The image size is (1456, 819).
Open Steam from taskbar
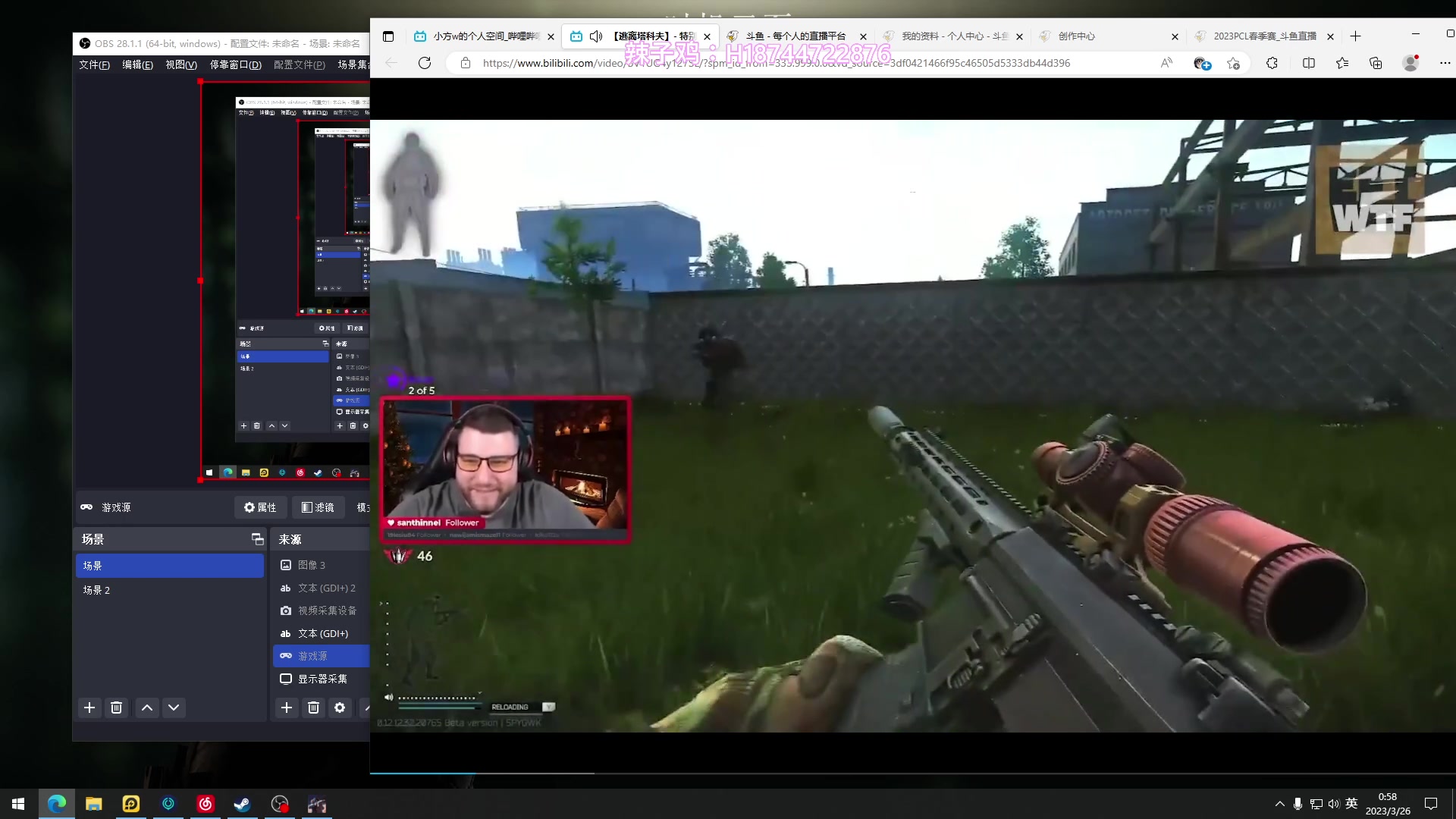click(x=243, y=804)
